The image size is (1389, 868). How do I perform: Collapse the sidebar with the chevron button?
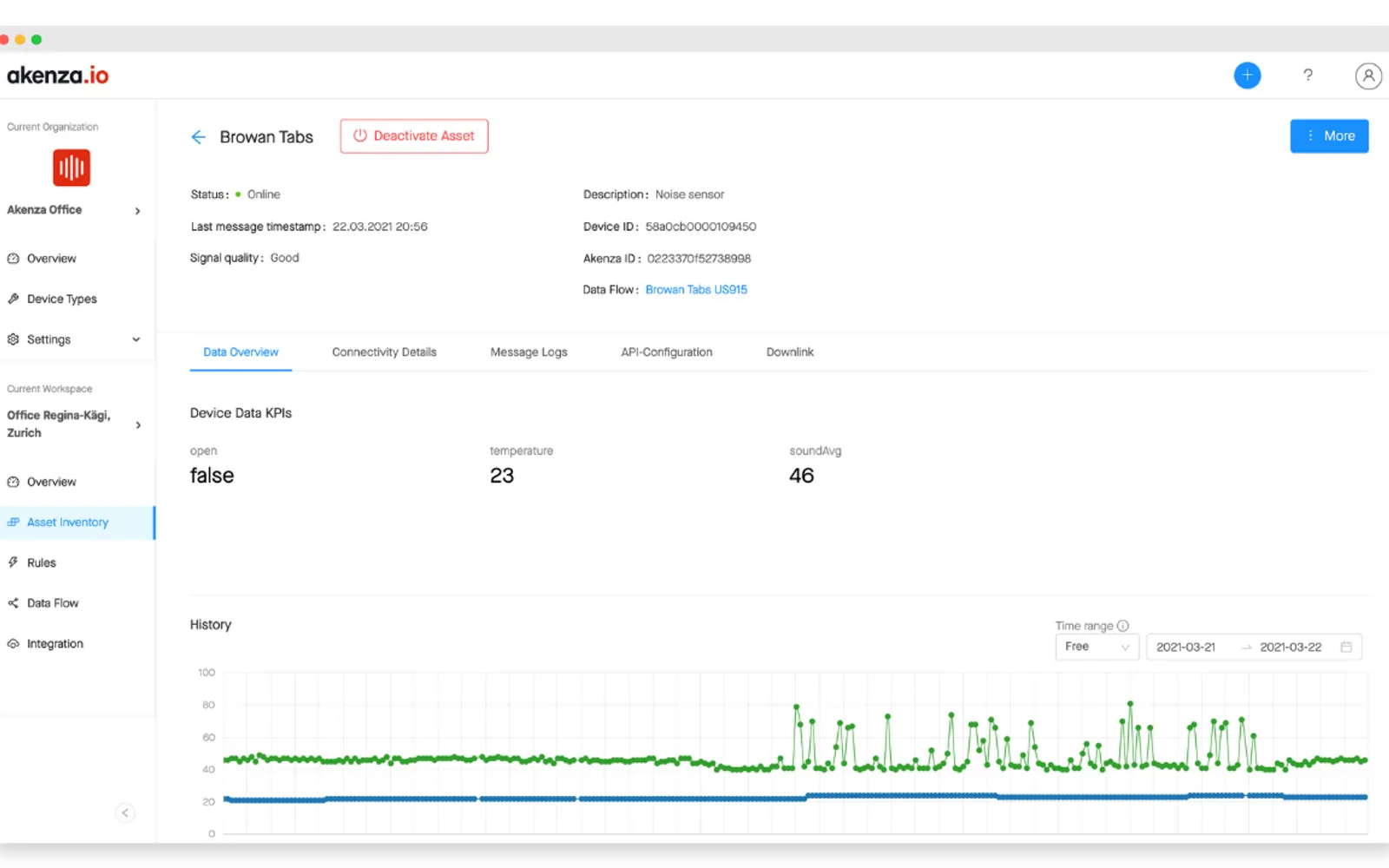(125, 812)
